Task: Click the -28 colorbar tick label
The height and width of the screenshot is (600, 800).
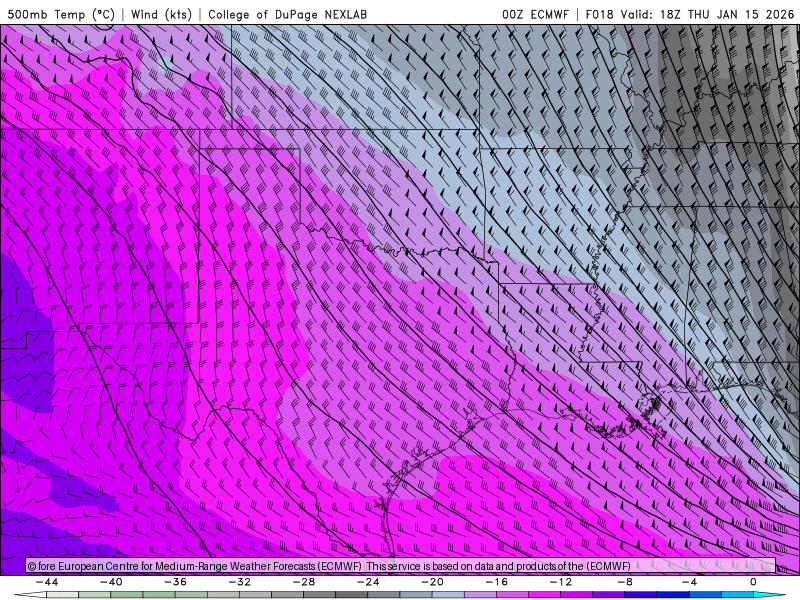Action: coord(304,582)
